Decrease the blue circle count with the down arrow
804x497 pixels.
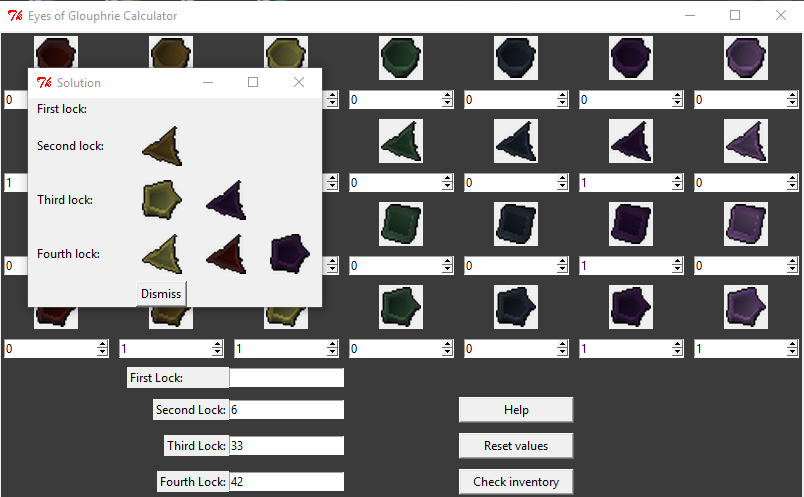[x=562, y=104]
